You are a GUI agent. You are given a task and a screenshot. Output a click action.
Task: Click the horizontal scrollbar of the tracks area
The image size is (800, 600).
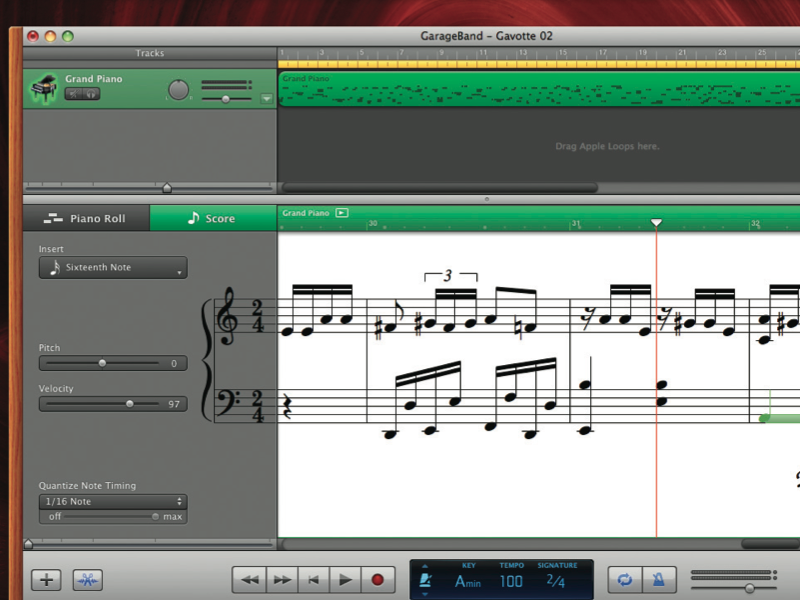click(x=440, y=188)
